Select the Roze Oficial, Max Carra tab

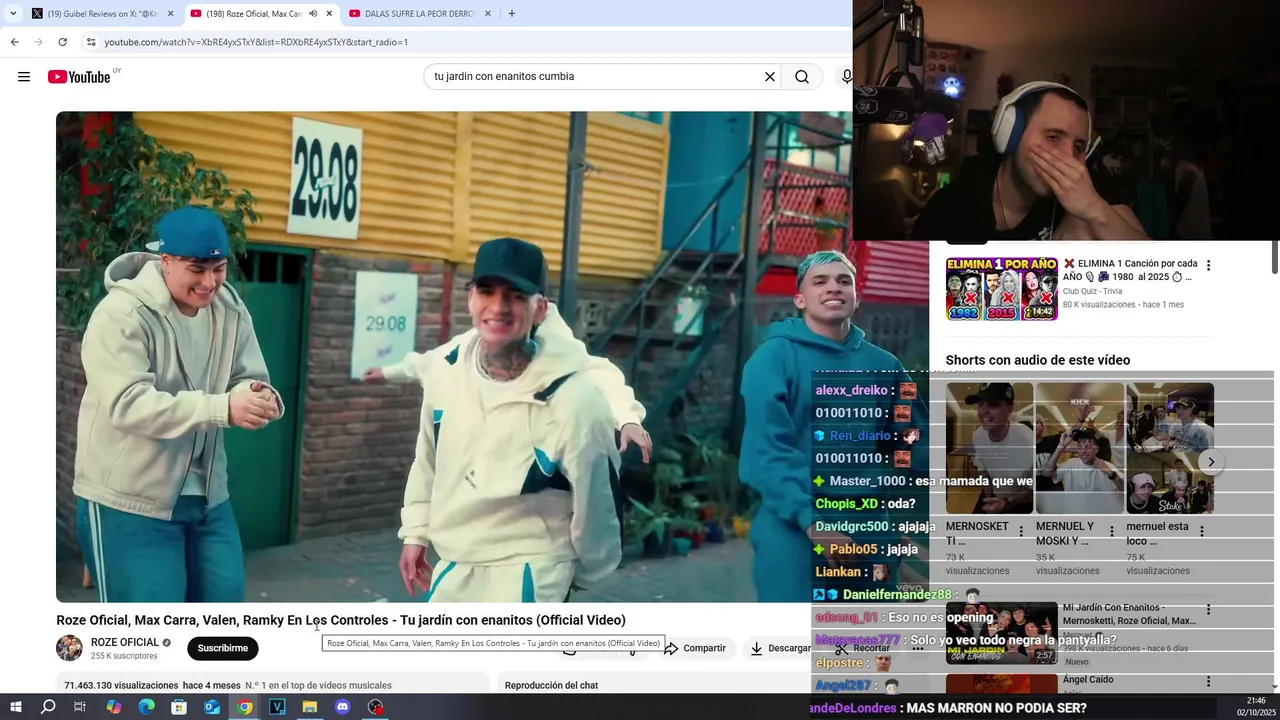(x=255, y=14)
